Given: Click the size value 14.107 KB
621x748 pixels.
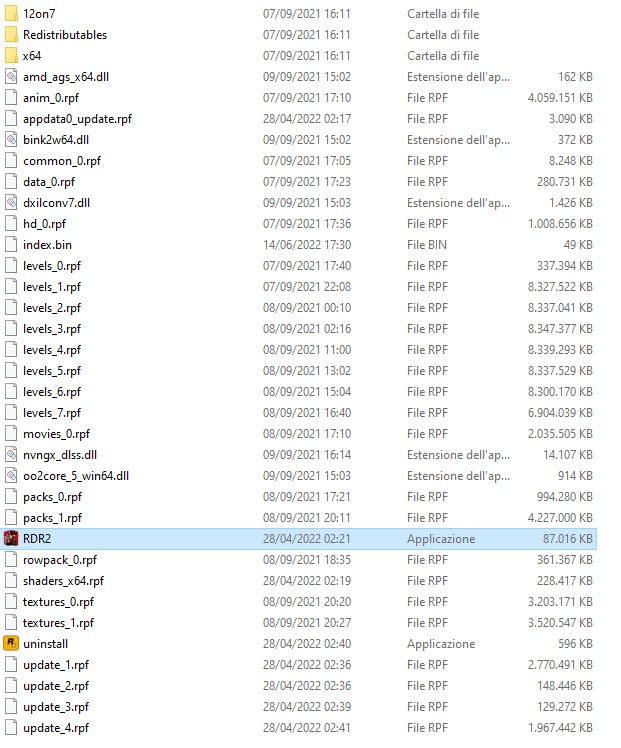Looking at the screenshot, I should coord(568,454).
